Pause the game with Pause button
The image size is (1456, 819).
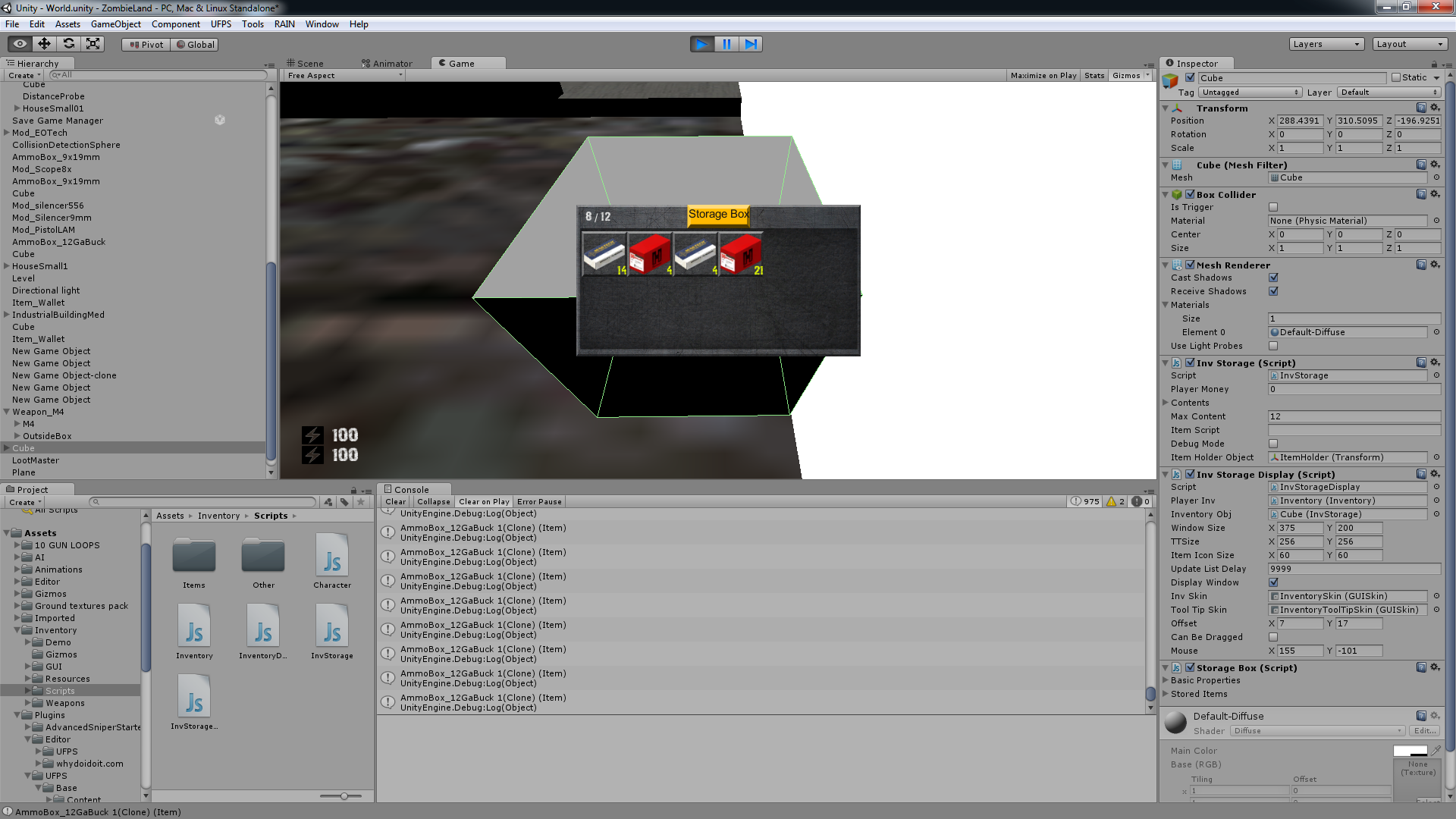click(726, 44)
